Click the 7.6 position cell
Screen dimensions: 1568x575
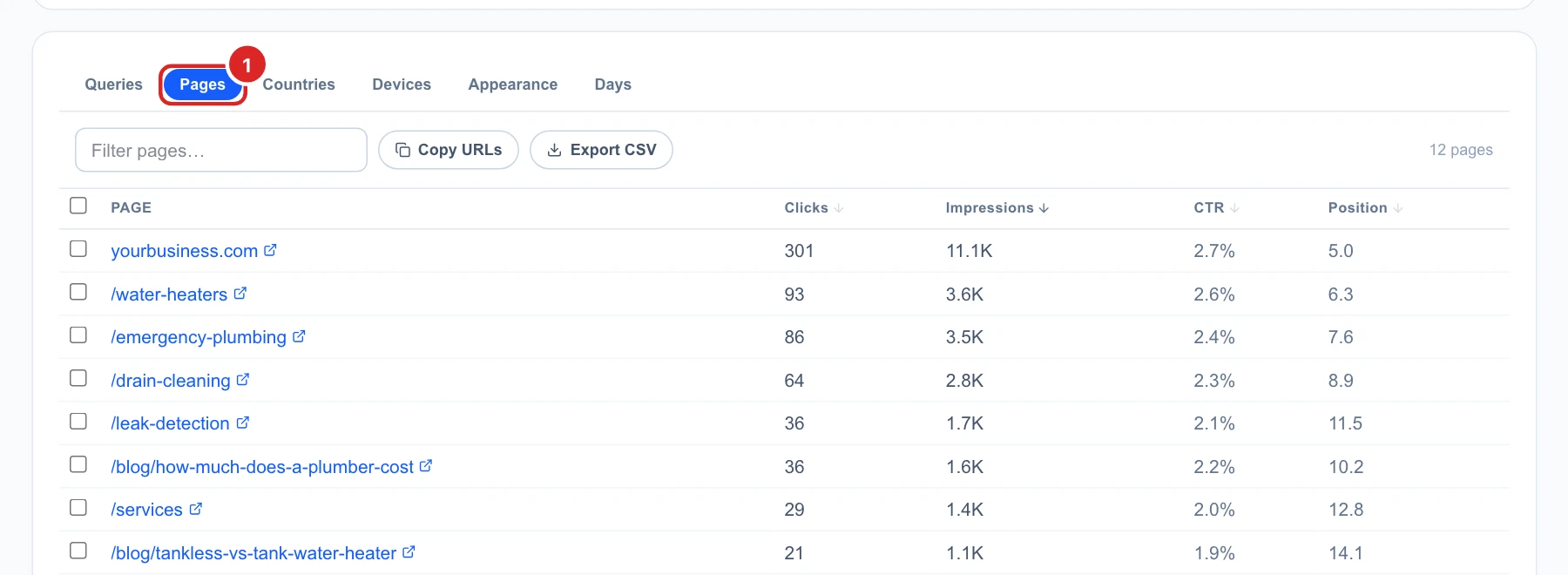1341,337
